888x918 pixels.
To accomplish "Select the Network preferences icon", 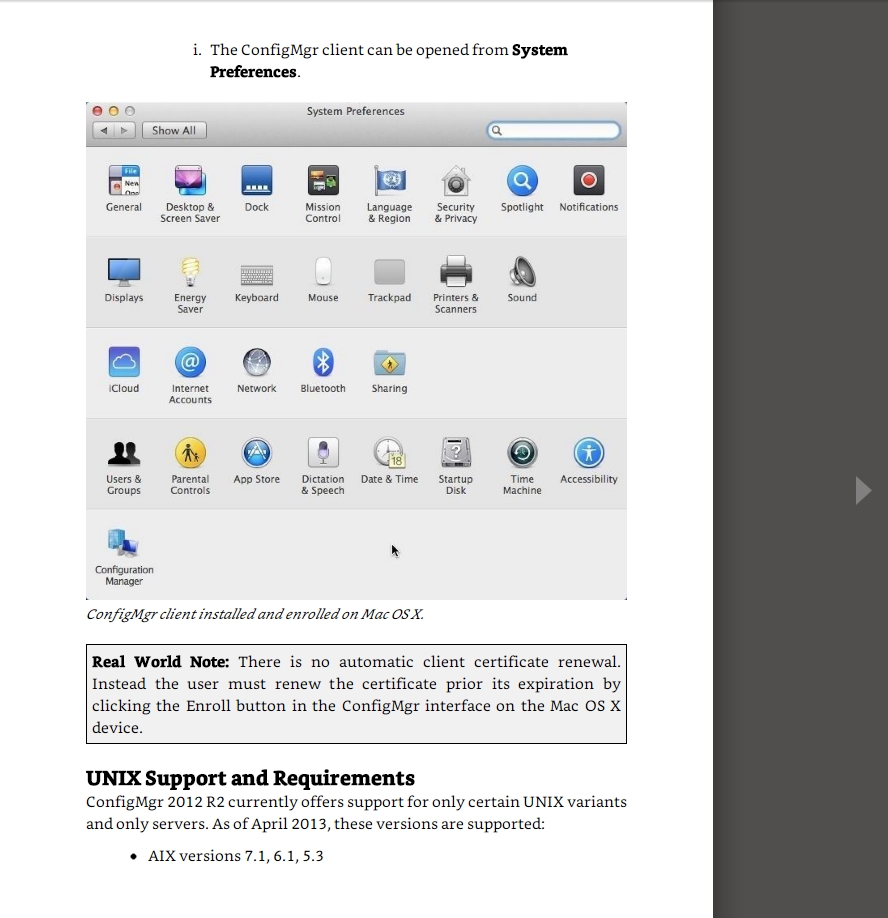I will (257, 362).
